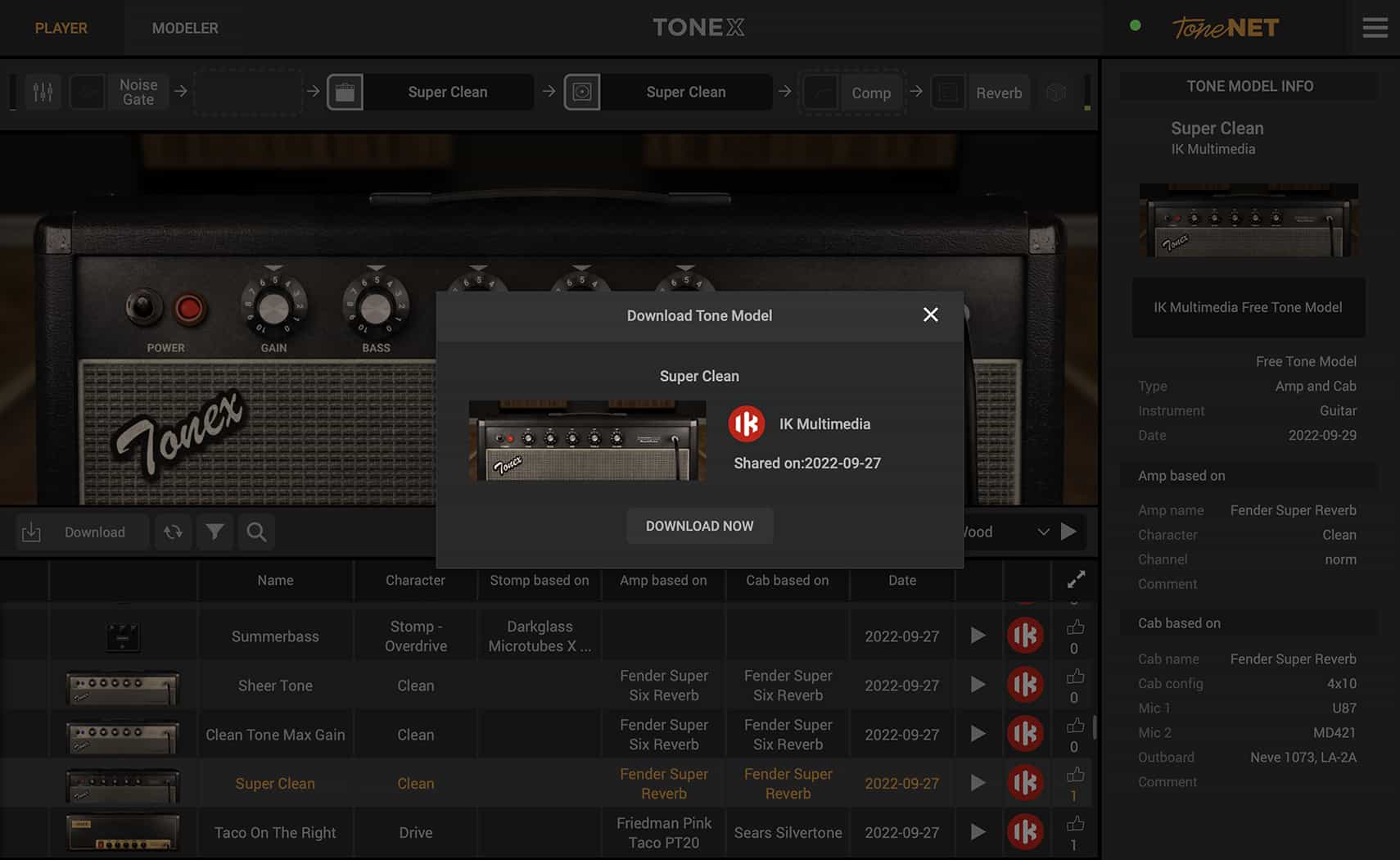1400x860 pixels.
Task: Click IK author icon for Clean Tone Max Gain
Action: (x=1025, y=734)
